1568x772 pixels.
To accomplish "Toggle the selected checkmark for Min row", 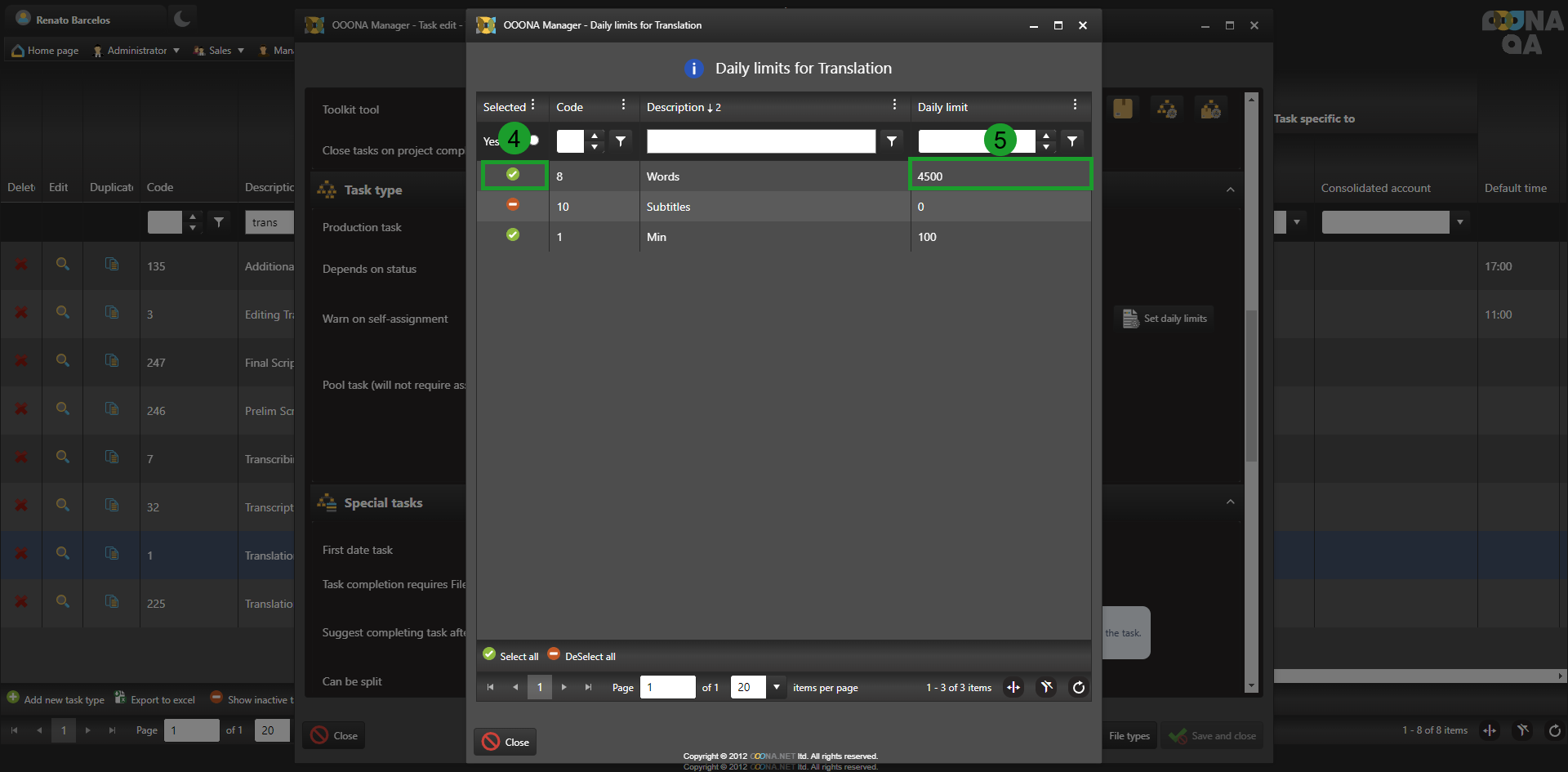I will click(513, 235).
